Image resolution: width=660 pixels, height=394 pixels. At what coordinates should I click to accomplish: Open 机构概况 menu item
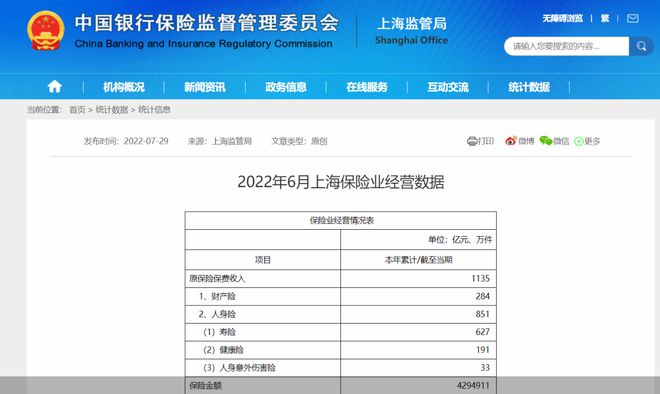pyautogui.click(x=124, y=87)
